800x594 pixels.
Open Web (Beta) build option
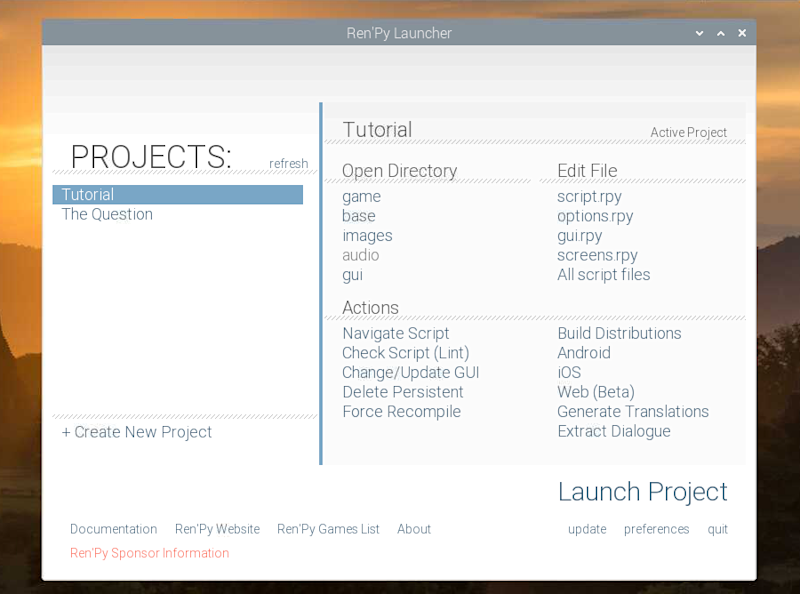(596, 392)
